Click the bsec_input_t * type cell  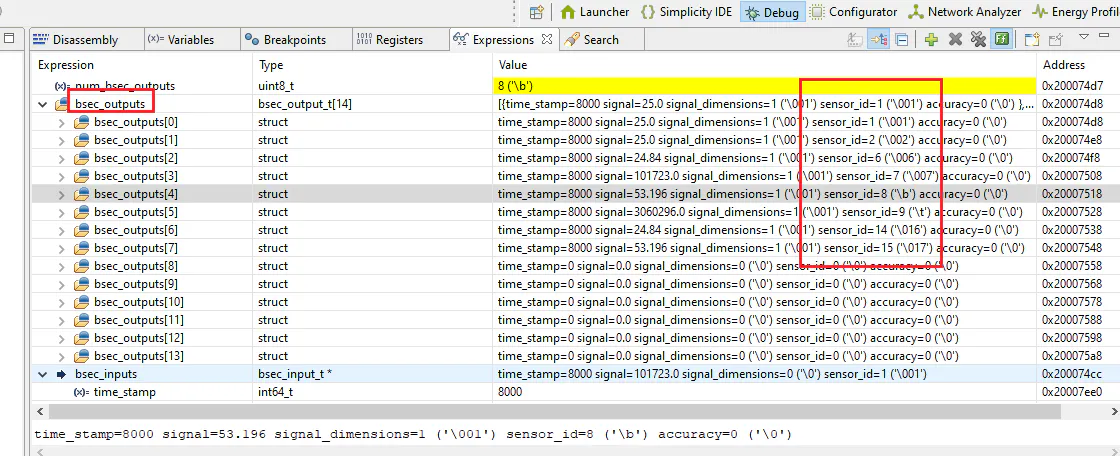294,374
